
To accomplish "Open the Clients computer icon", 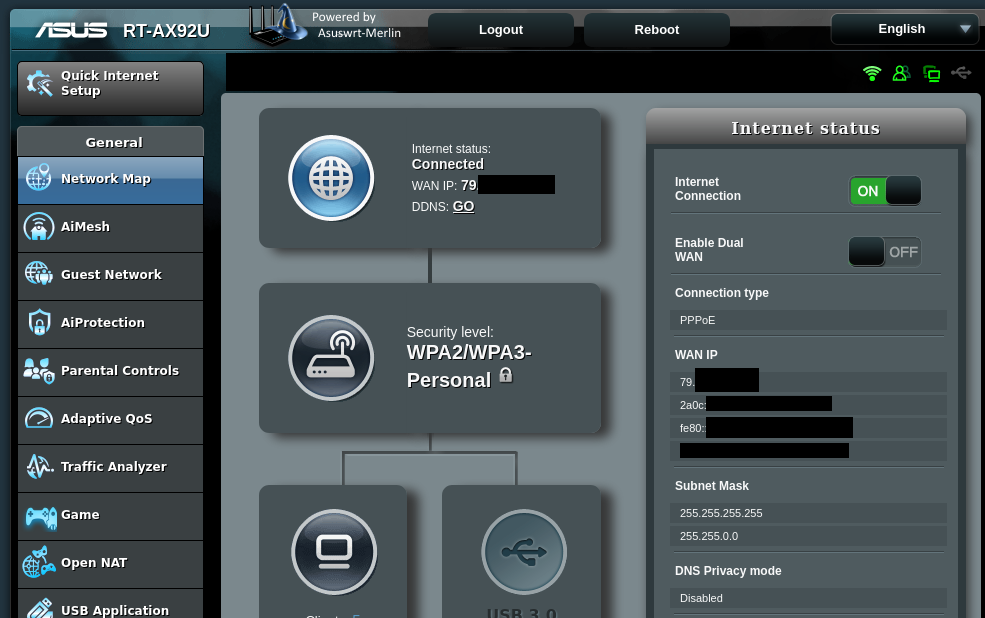I will pyautogui.click(x=334, y=551).
